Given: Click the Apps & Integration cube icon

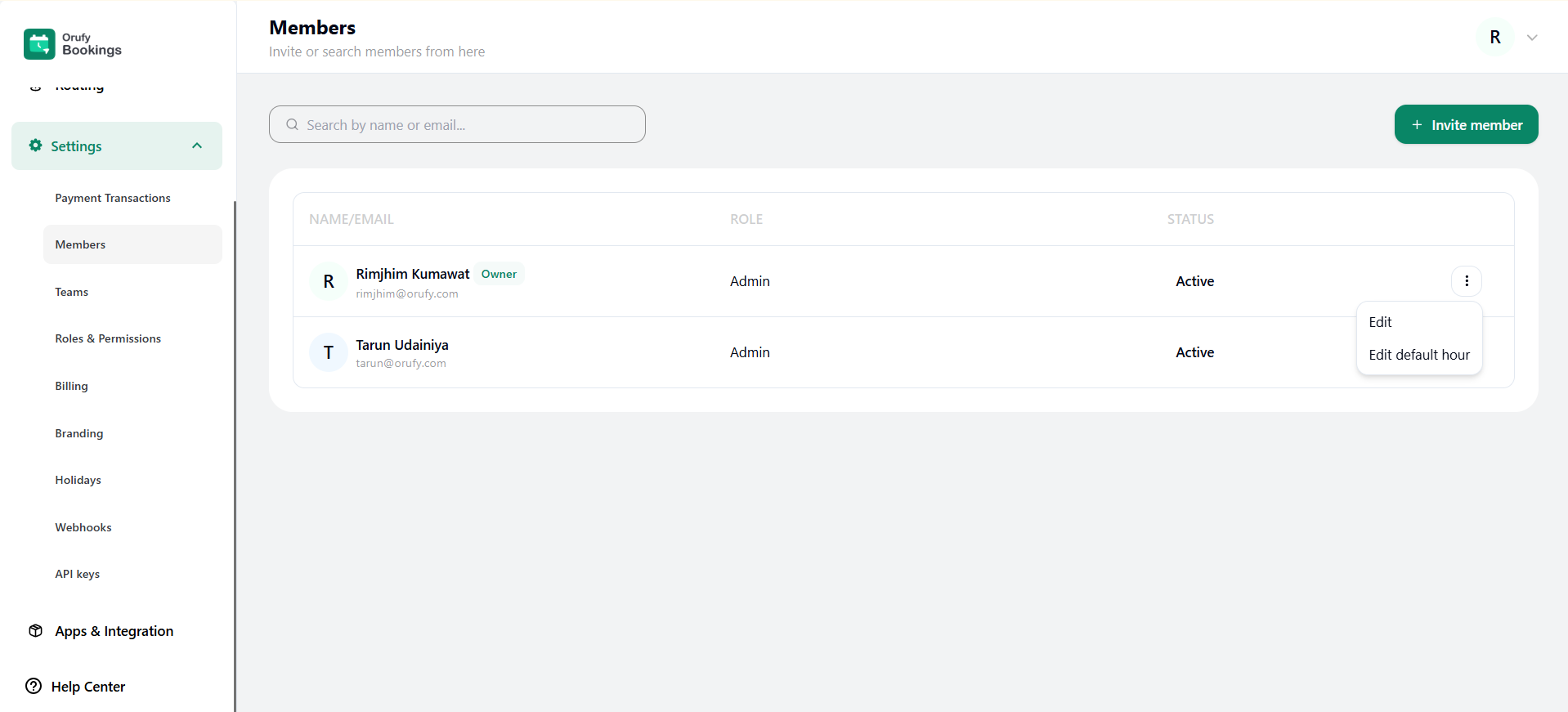Looking at the screenshot, I should tap(35, 631).
